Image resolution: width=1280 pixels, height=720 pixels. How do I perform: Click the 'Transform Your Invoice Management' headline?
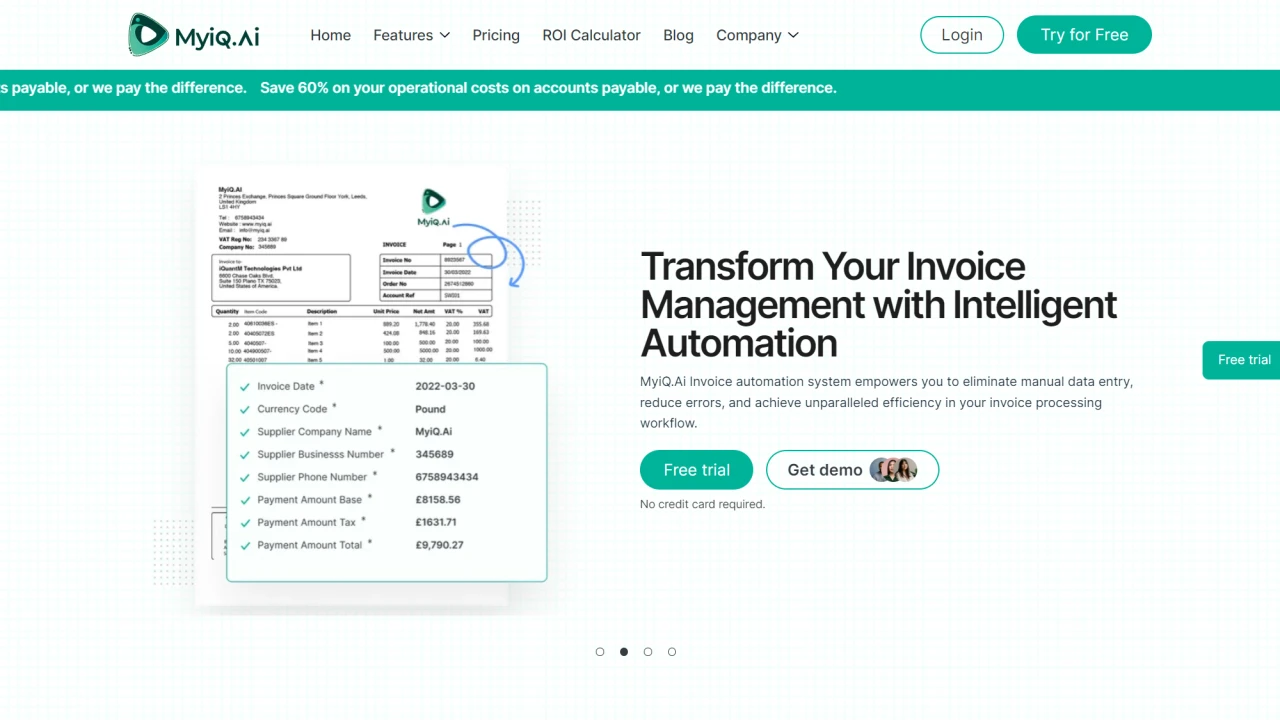pyautogui.click(x=879, y=304)
